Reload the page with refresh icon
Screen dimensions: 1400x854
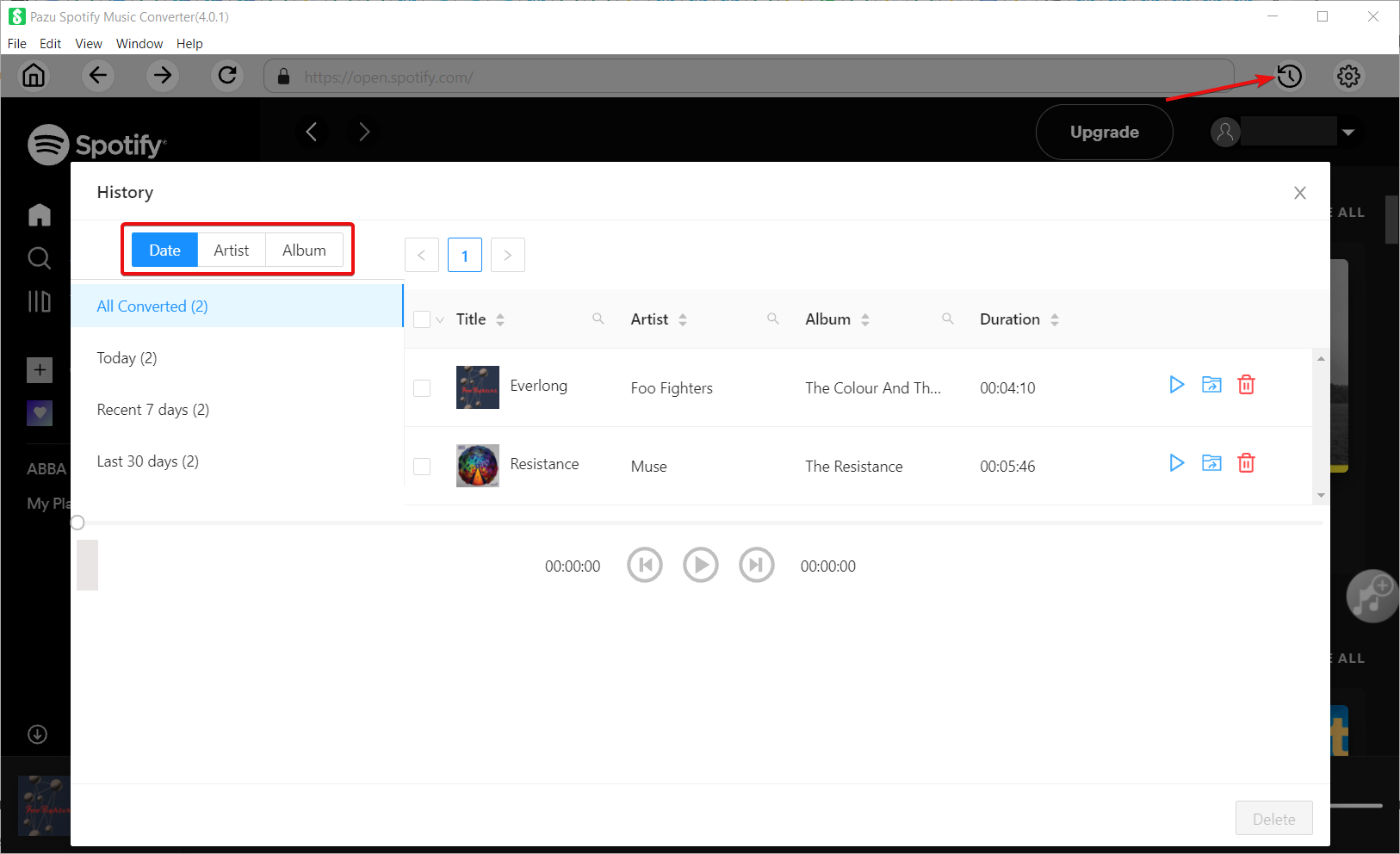(227, 76)
